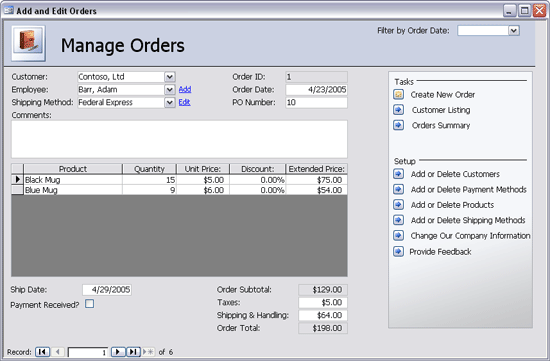550x361 pixels.
Task: Open Add or Delete Payment Methods text link
Action: pos(469,189)
